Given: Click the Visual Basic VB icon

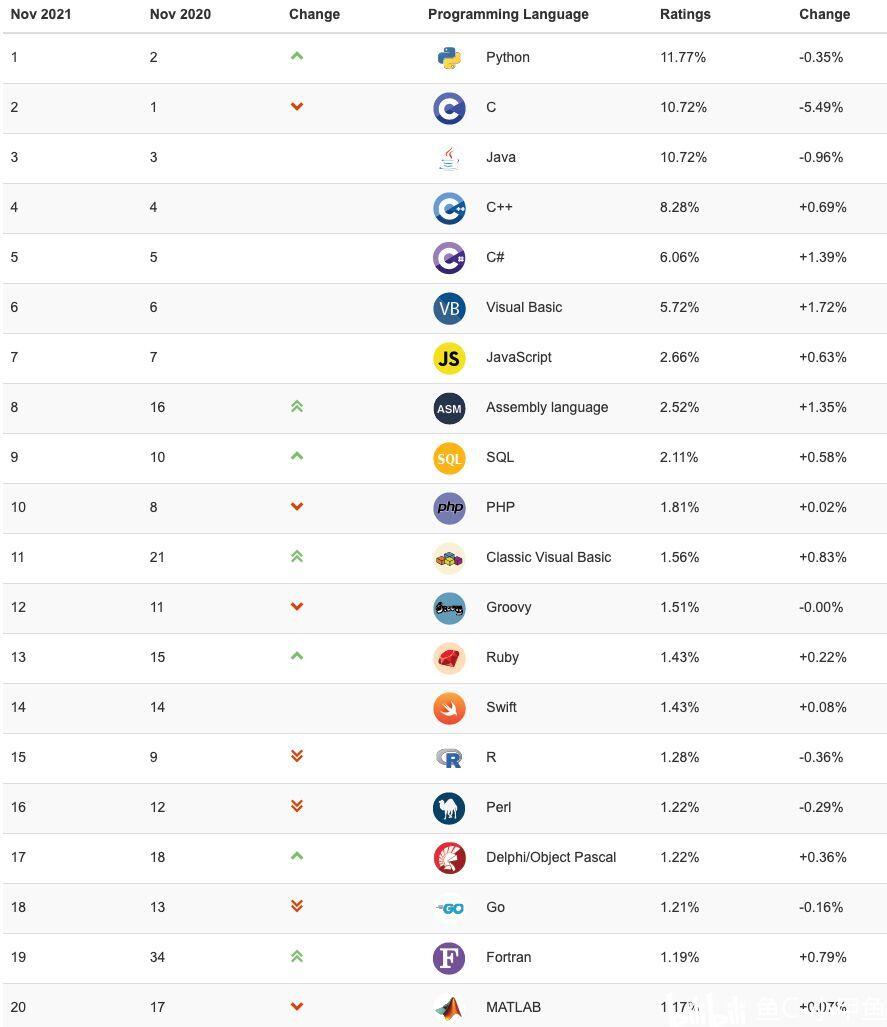Looking at the screenshot, I should tap(449, 308).
